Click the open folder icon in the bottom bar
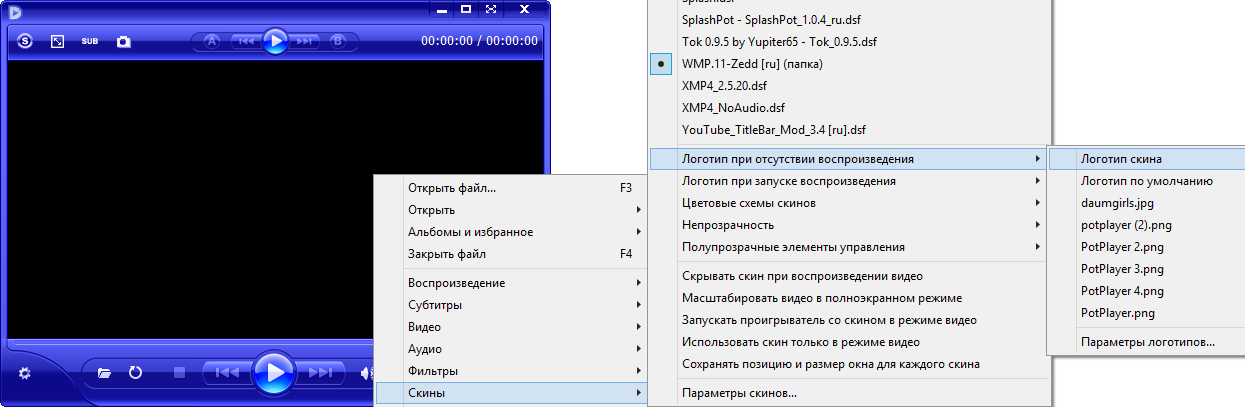 [104, 373]
